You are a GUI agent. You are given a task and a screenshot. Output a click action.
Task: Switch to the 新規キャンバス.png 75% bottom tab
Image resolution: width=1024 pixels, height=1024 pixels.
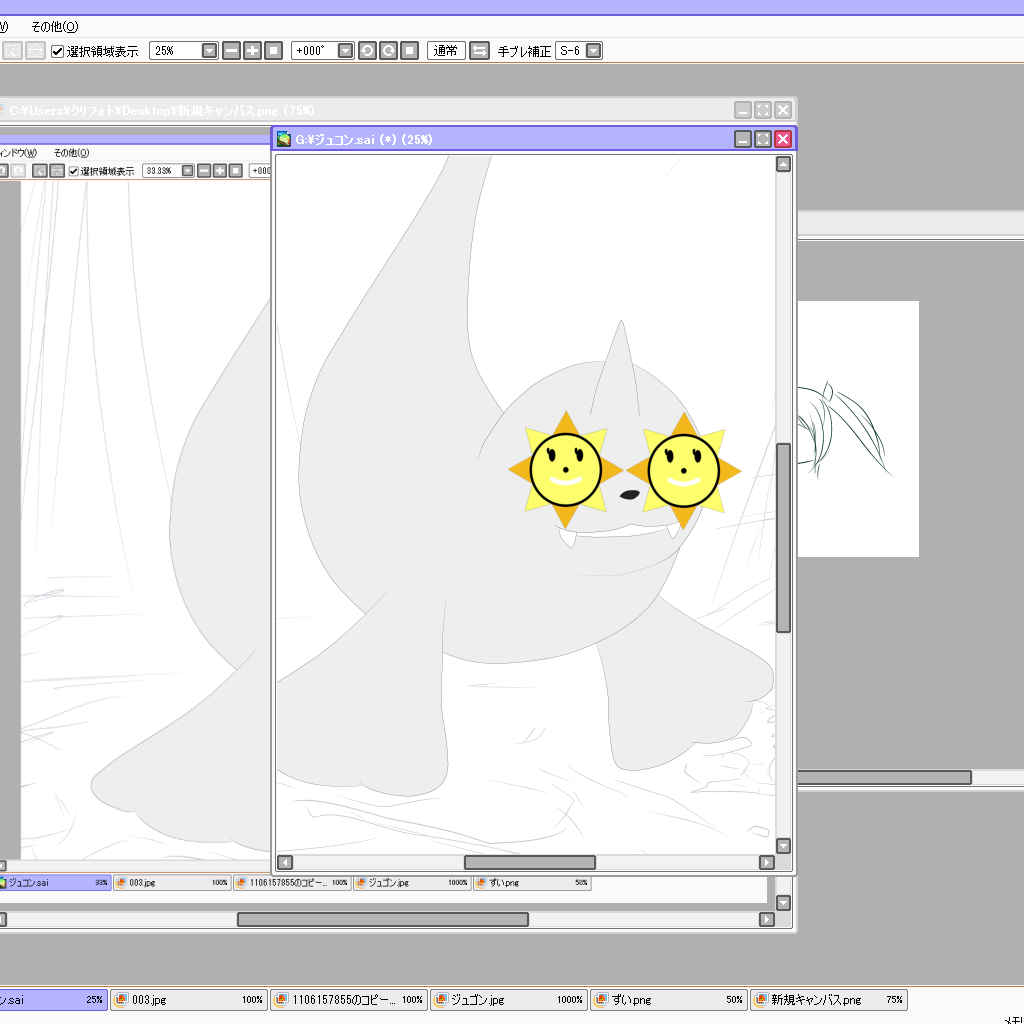[829, 1000]
